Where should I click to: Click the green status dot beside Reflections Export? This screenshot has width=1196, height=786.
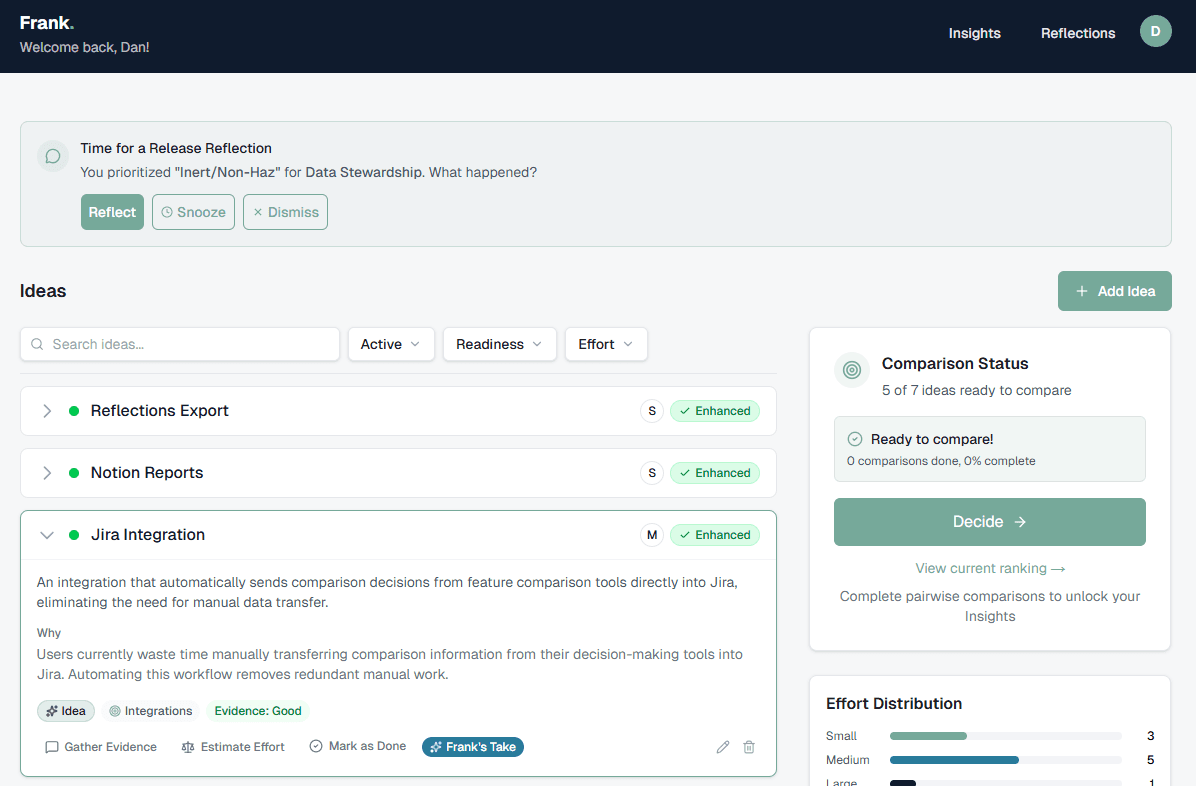click(x=73, y=411)
